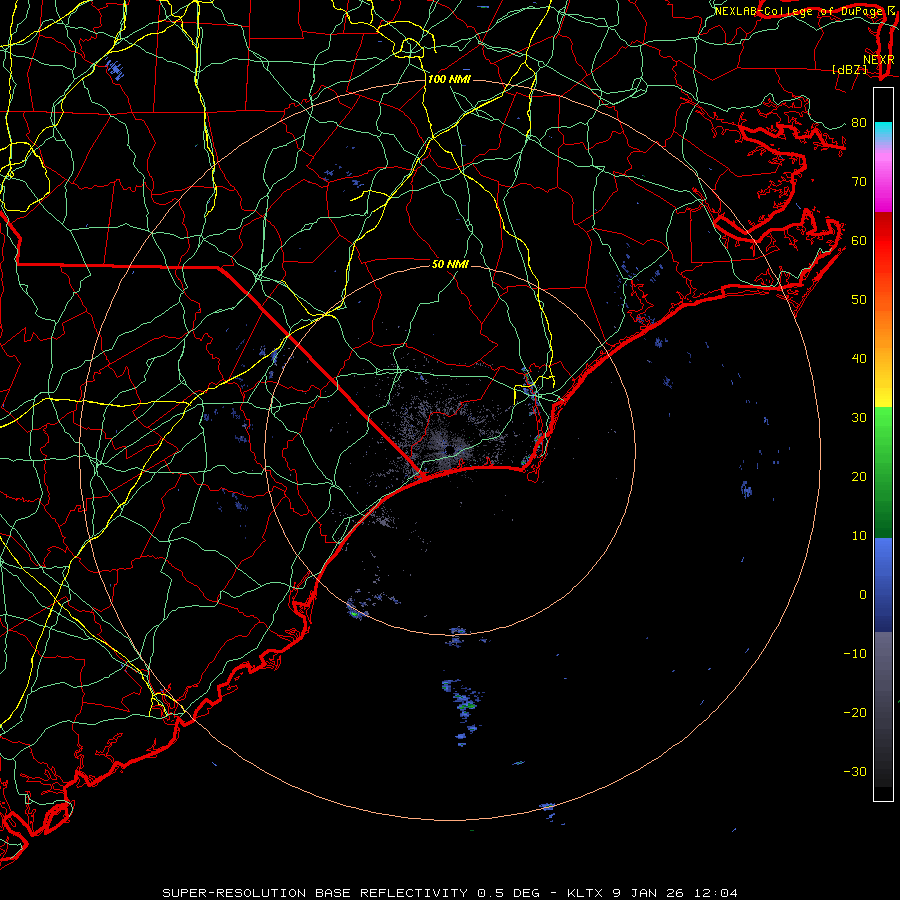Screen dimensions: 900x900
Task: Select the 70 value on the dBZ scale
Action: (x=859, y=181)
